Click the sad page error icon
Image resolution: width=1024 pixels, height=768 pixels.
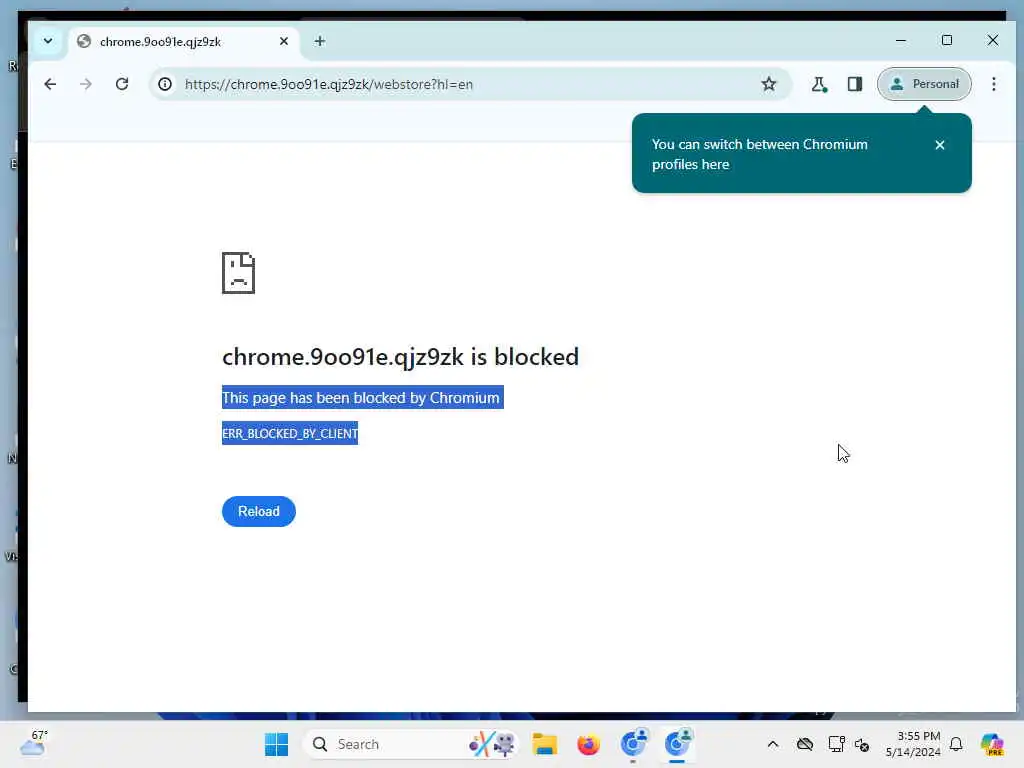tap(238, 273)
